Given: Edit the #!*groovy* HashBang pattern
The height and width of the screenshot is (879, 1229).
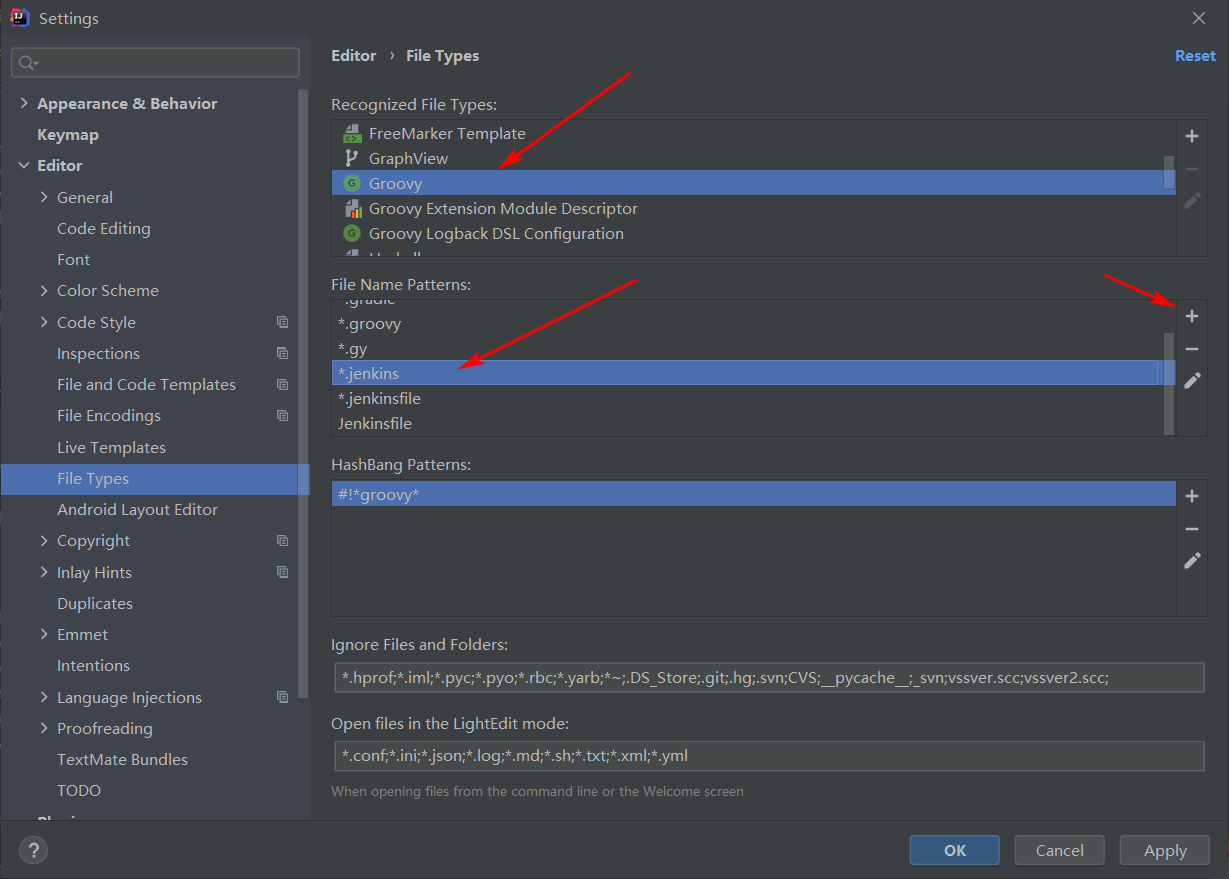Looking at the screenshot, I should [1191, 561].
